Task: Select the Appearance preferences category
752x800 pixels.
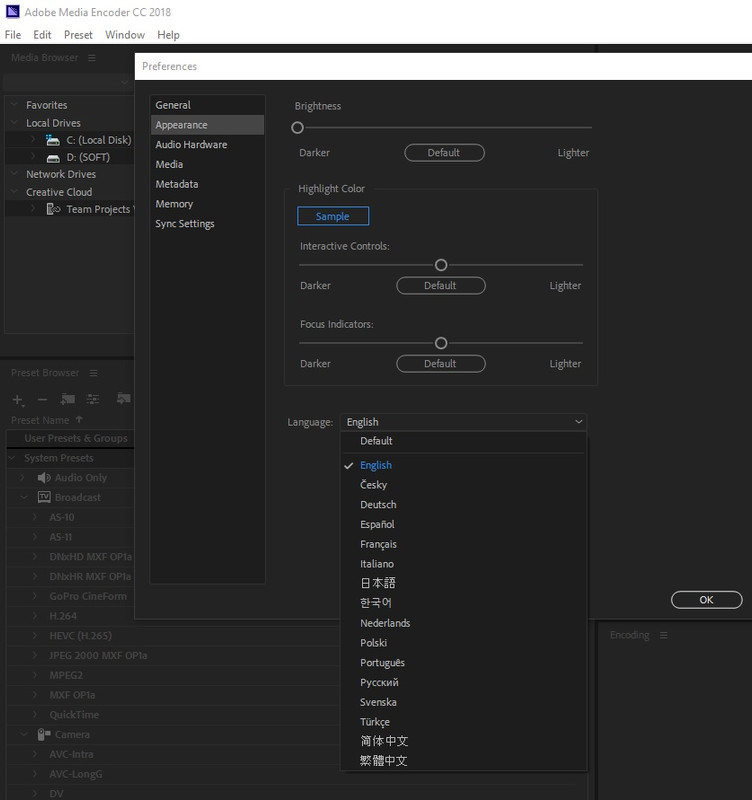Action: pyautogui.click(x=207, y=125)
